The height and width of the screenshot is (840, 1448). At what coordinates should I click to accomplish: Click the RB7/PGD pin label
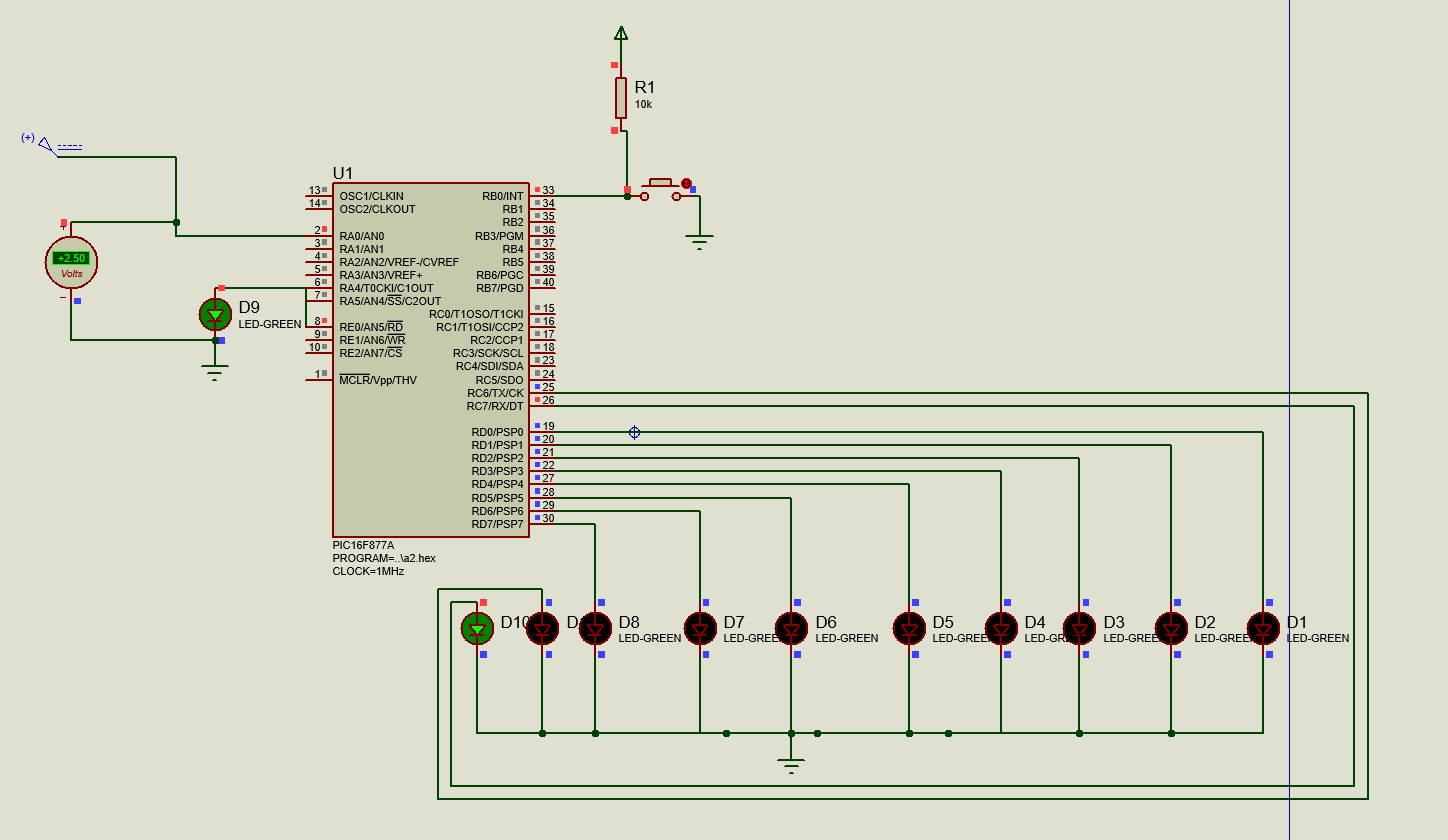click(500, 288)
